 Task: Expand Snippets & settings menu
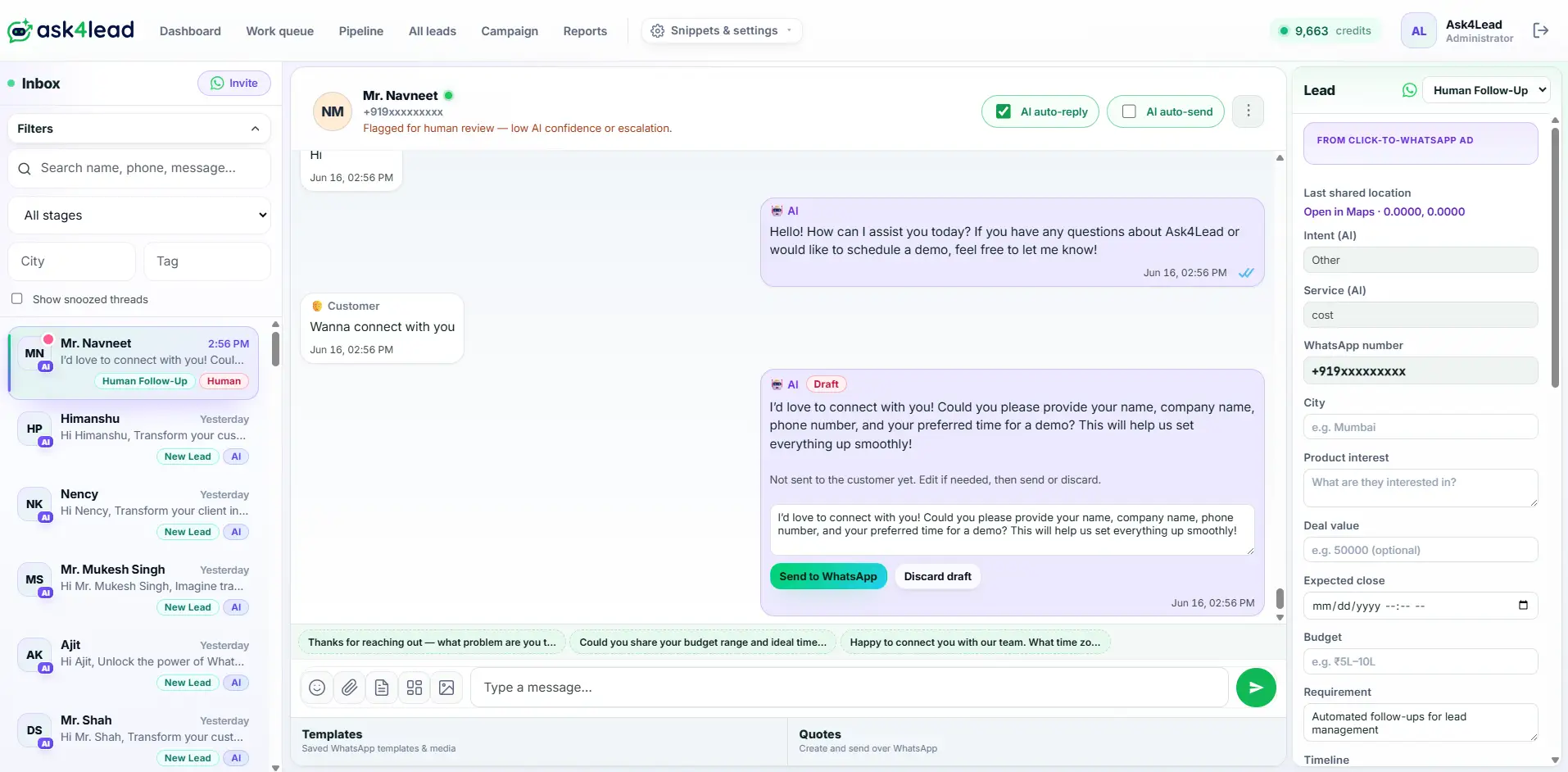click(x=722, y=31)
